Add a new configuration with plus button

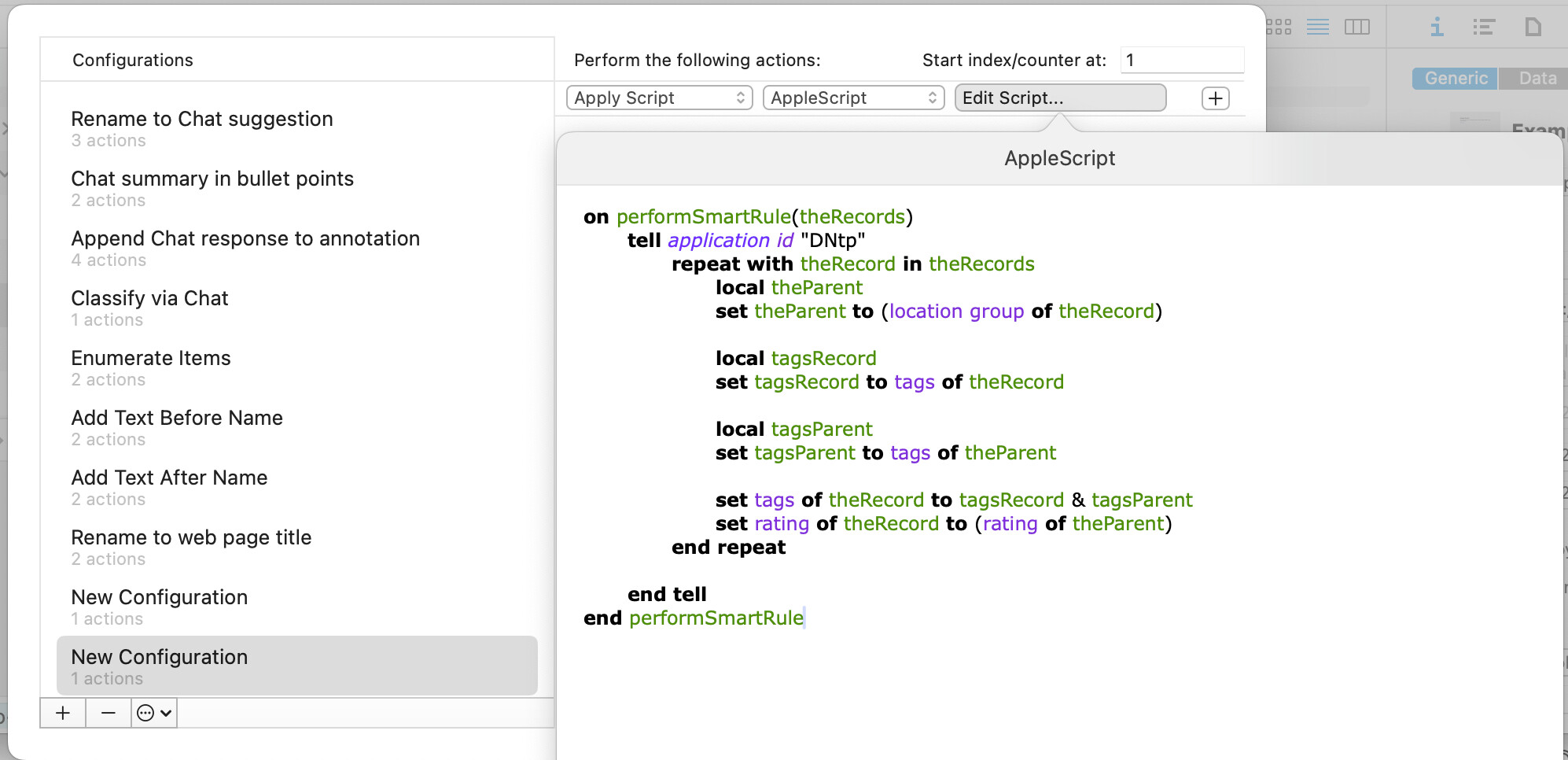(x=63, y=713)
